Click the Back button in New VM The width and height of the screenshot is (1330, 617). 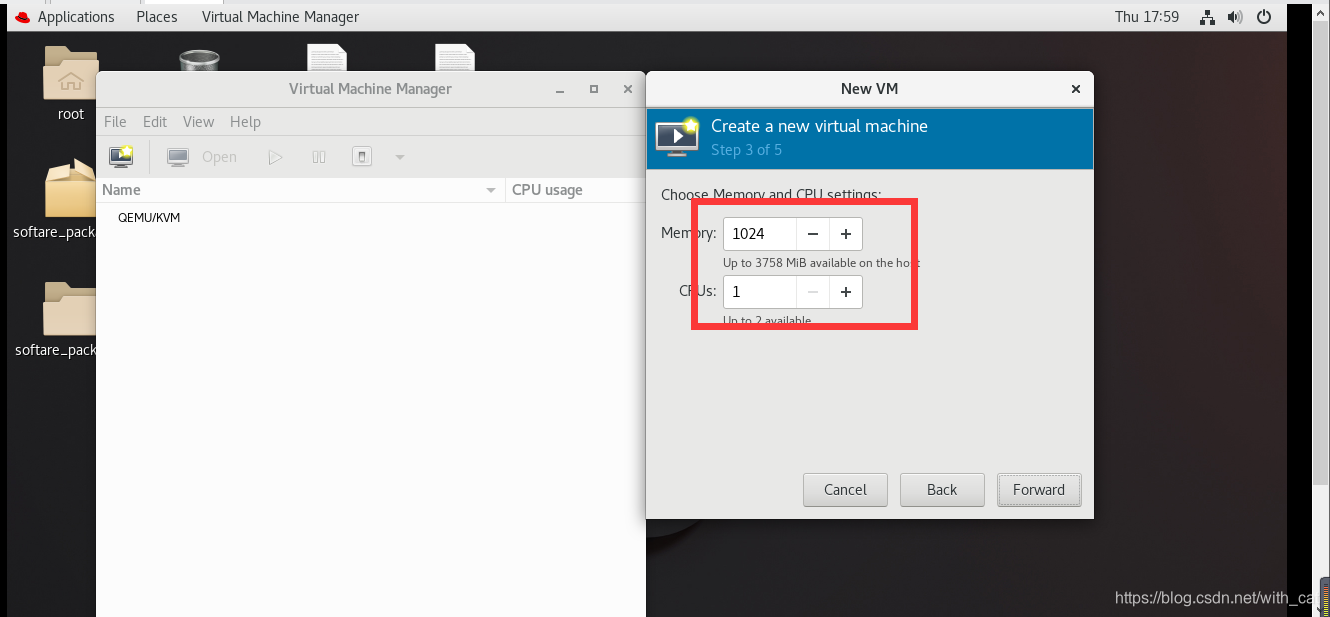coord(942,490)
